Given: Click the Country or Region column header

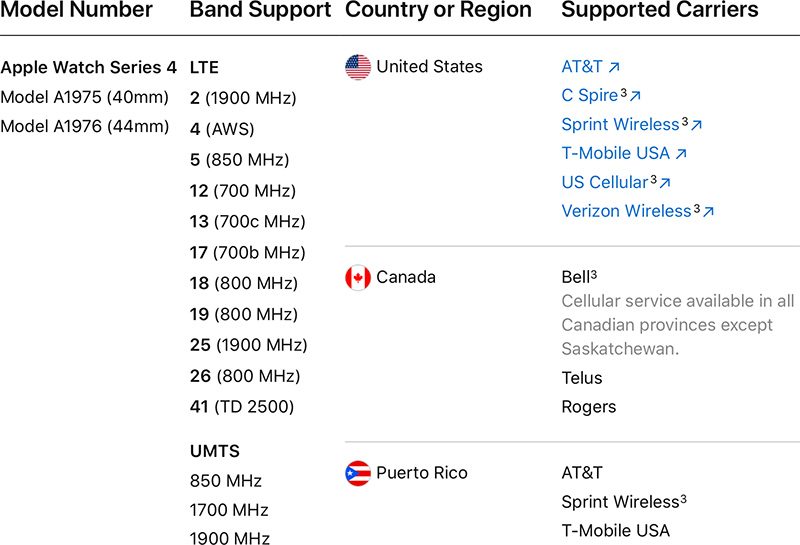Looking at the screenshot, I should pyautogui.click(x=438, y=11).
